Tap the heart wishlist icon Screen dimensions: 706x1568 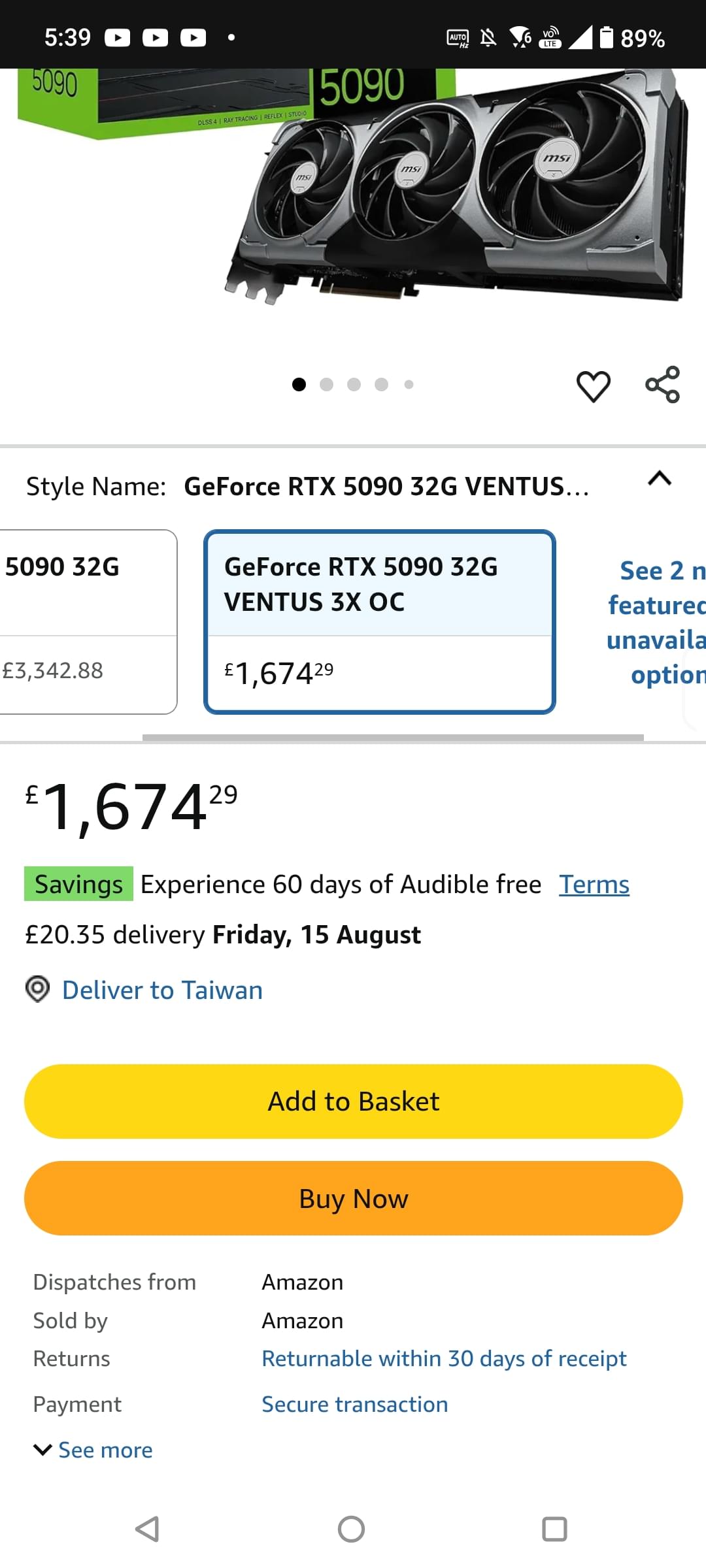pyautogui.click(x=593, y=385)
